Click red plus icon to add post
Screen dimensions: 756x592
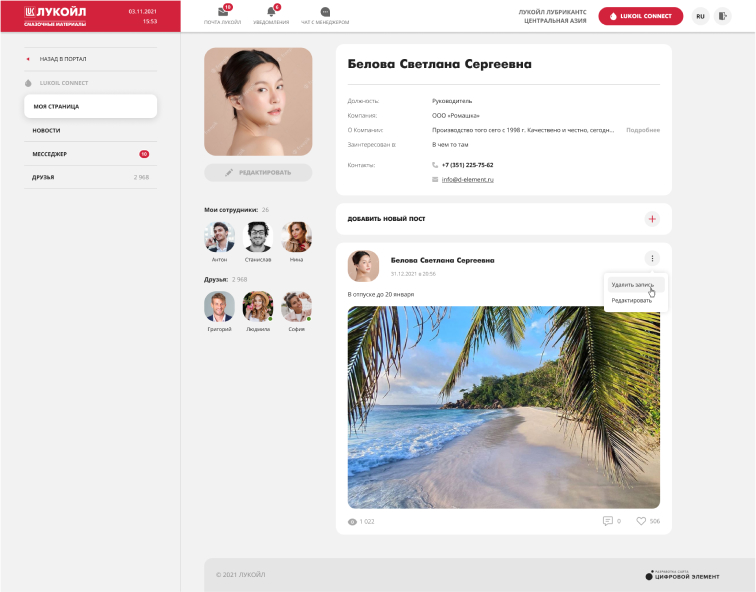point(652,218)
